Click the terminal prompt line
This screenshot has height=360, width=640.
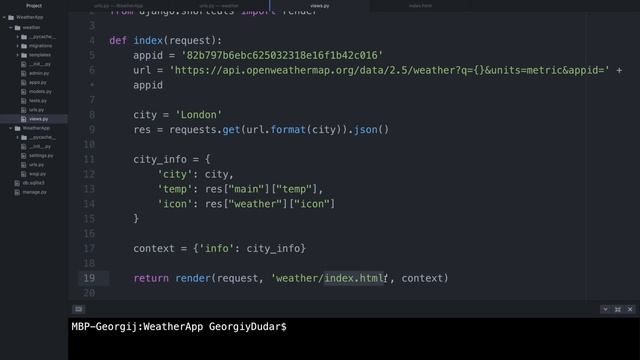point(179,327)
